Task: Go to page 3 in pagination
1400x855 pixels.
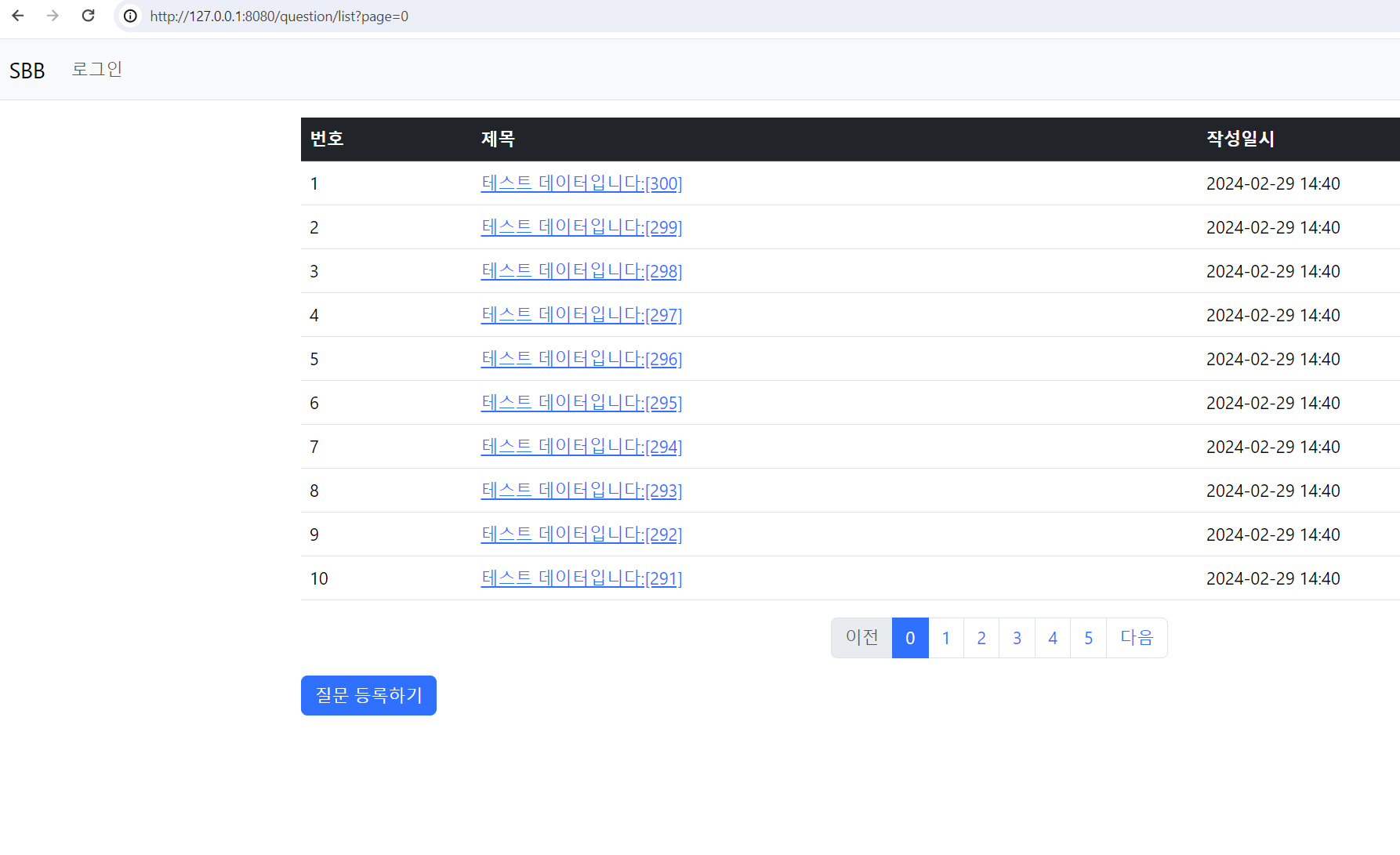Action: tap(1017, 638)
